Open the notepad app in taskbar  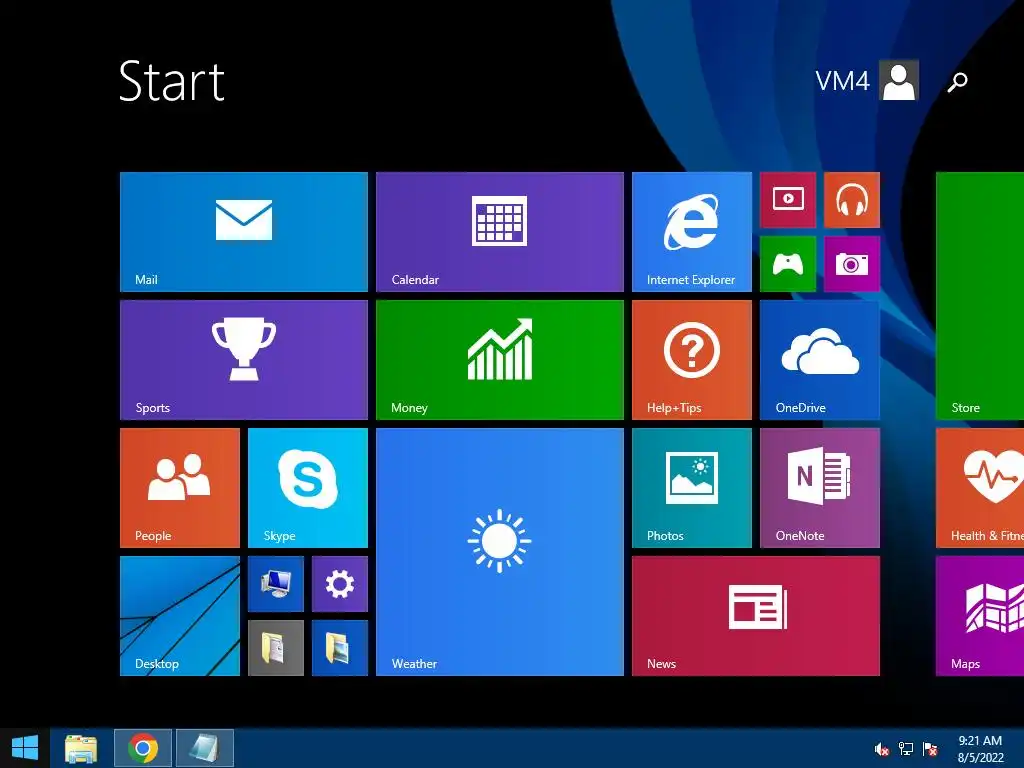point(205,748)
